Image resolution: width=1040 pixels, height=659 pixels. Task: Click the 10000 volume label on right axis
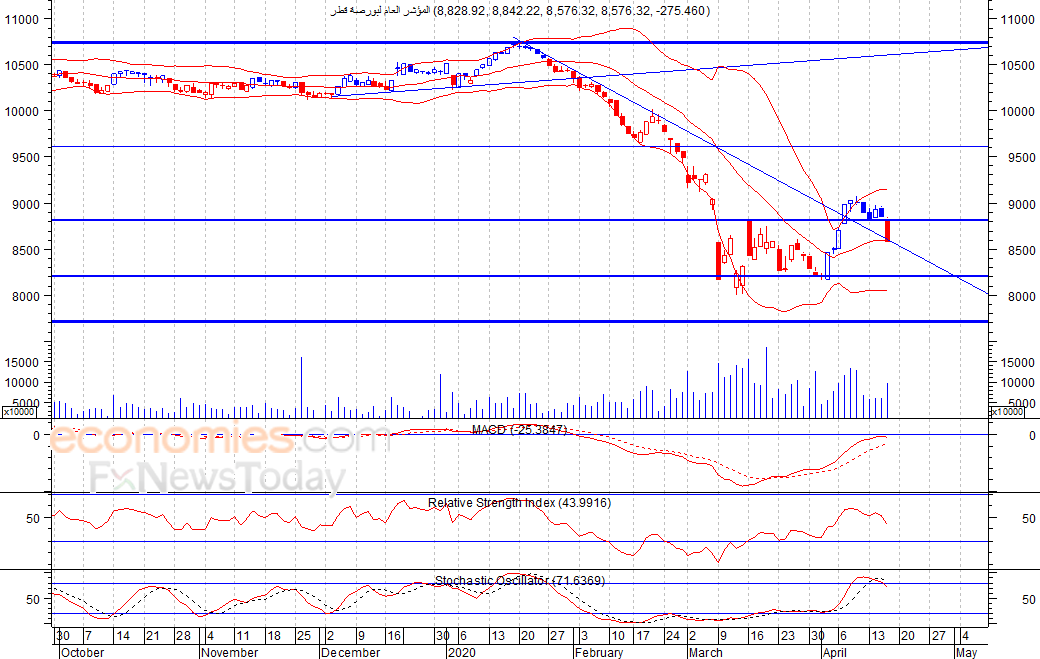click(1017, 383)
